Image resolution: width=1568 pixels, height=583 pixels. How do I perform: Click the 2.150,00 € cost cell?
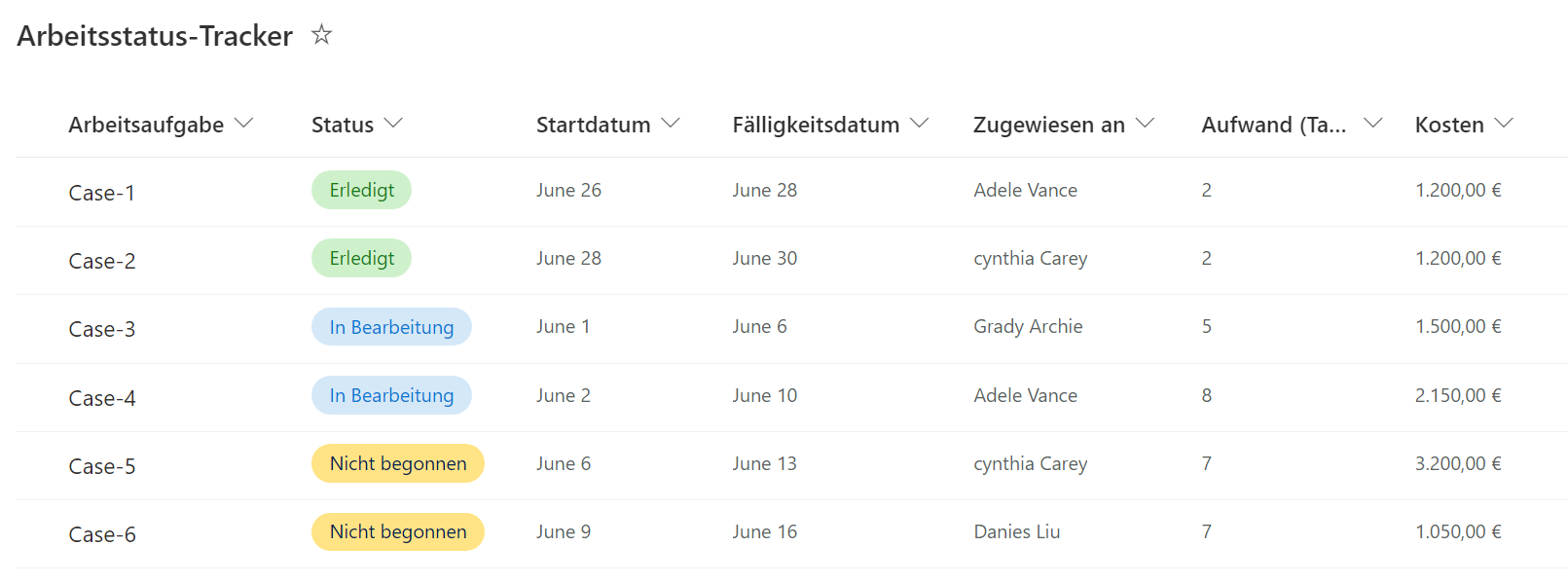[1458, 395]
